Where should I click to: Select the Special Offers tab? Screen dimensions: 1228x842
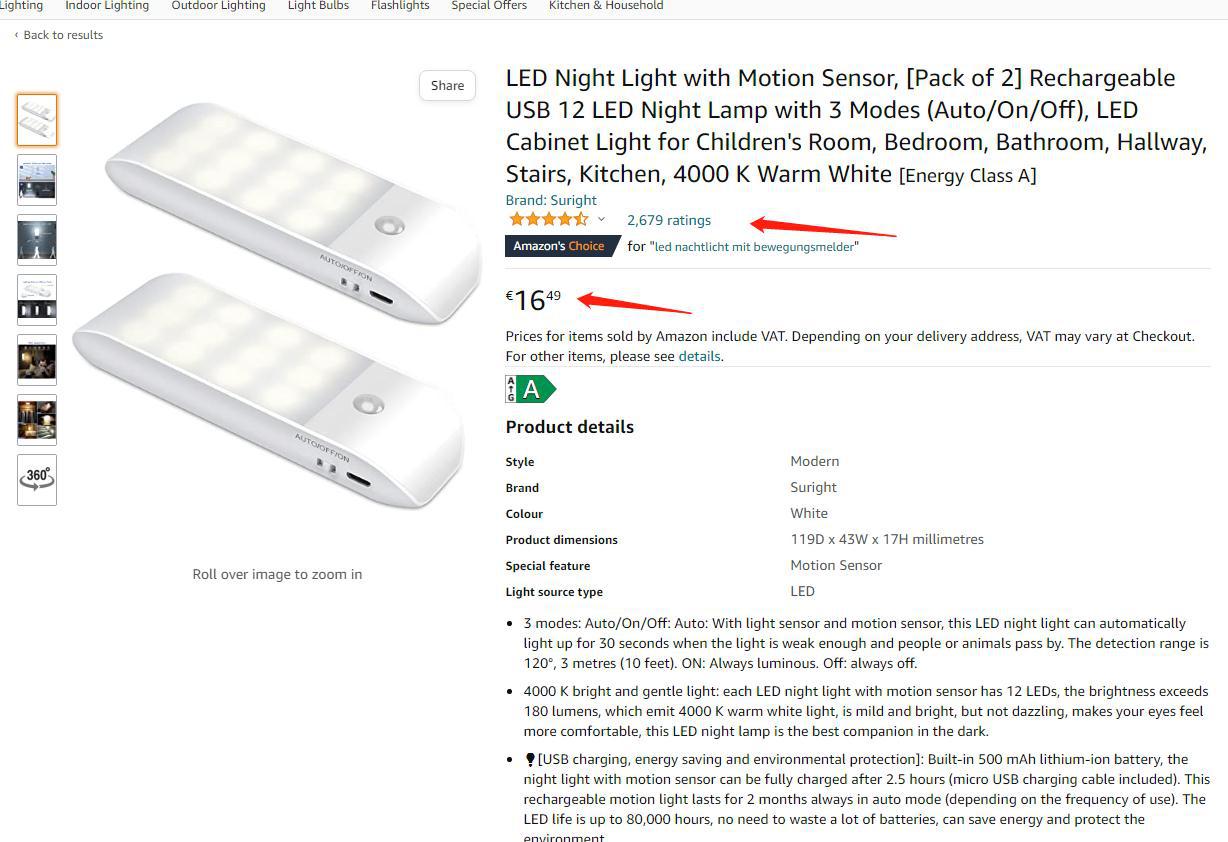click(x=489, y=6)
